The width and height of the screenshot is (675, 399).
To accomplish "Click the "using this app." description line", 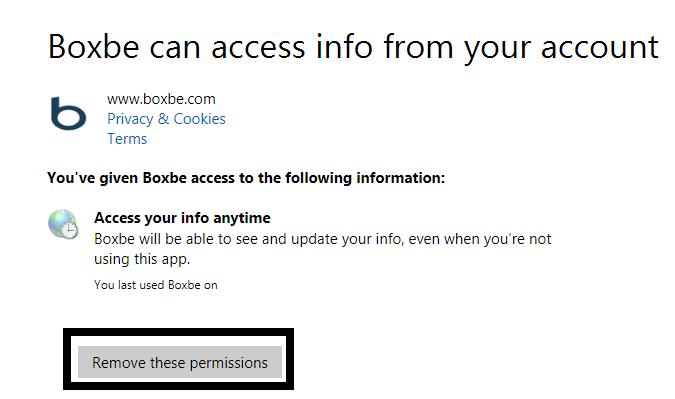I will tap(142, 259).
